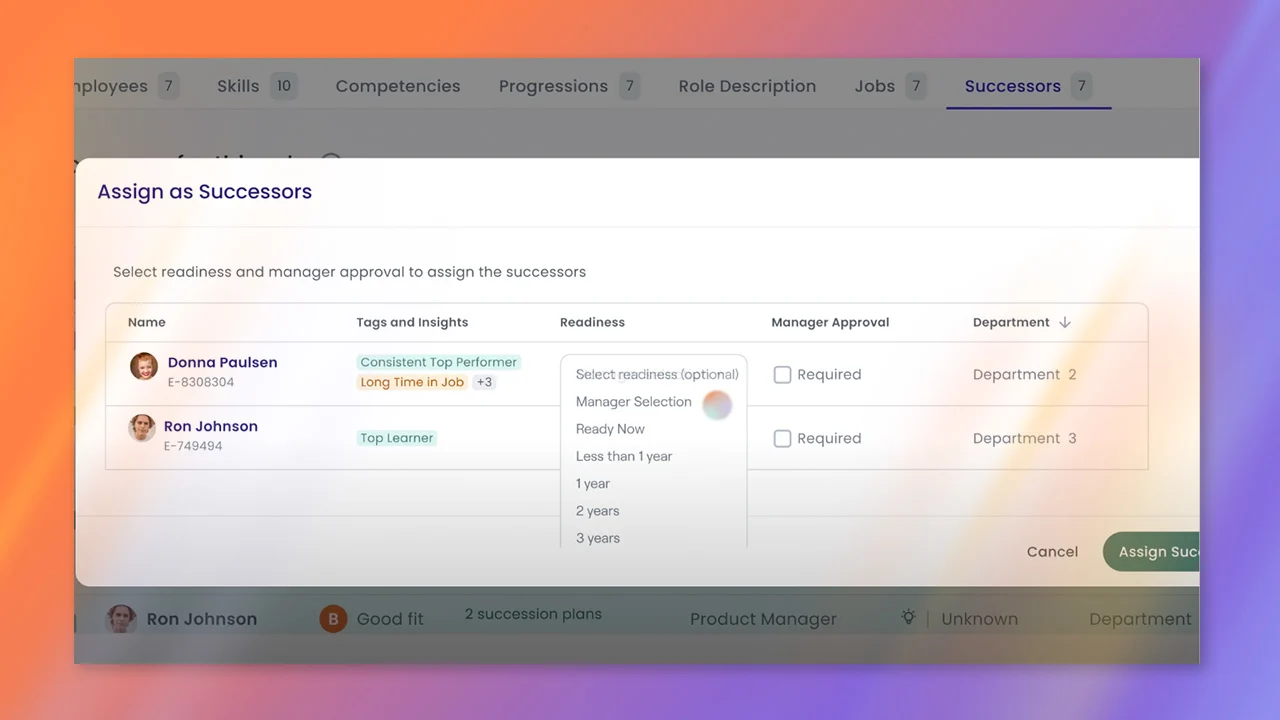Screen dimensions: 1280x720
Task: Check Required for Donna Paulsen
Action: pyautogui.click(x=783, y=374)
